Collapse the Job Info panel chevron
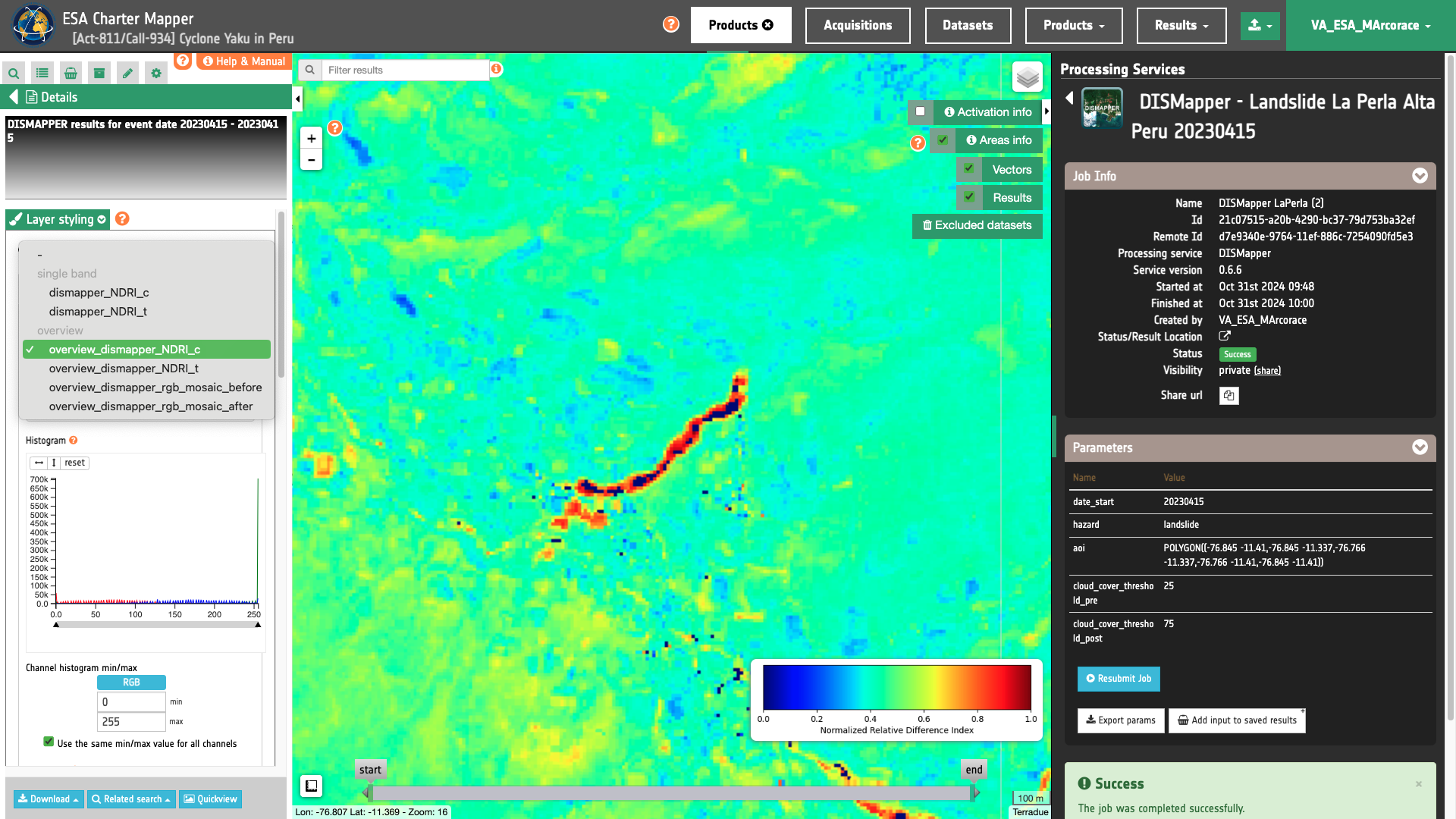1456x819 pixels. [1420, 176]
